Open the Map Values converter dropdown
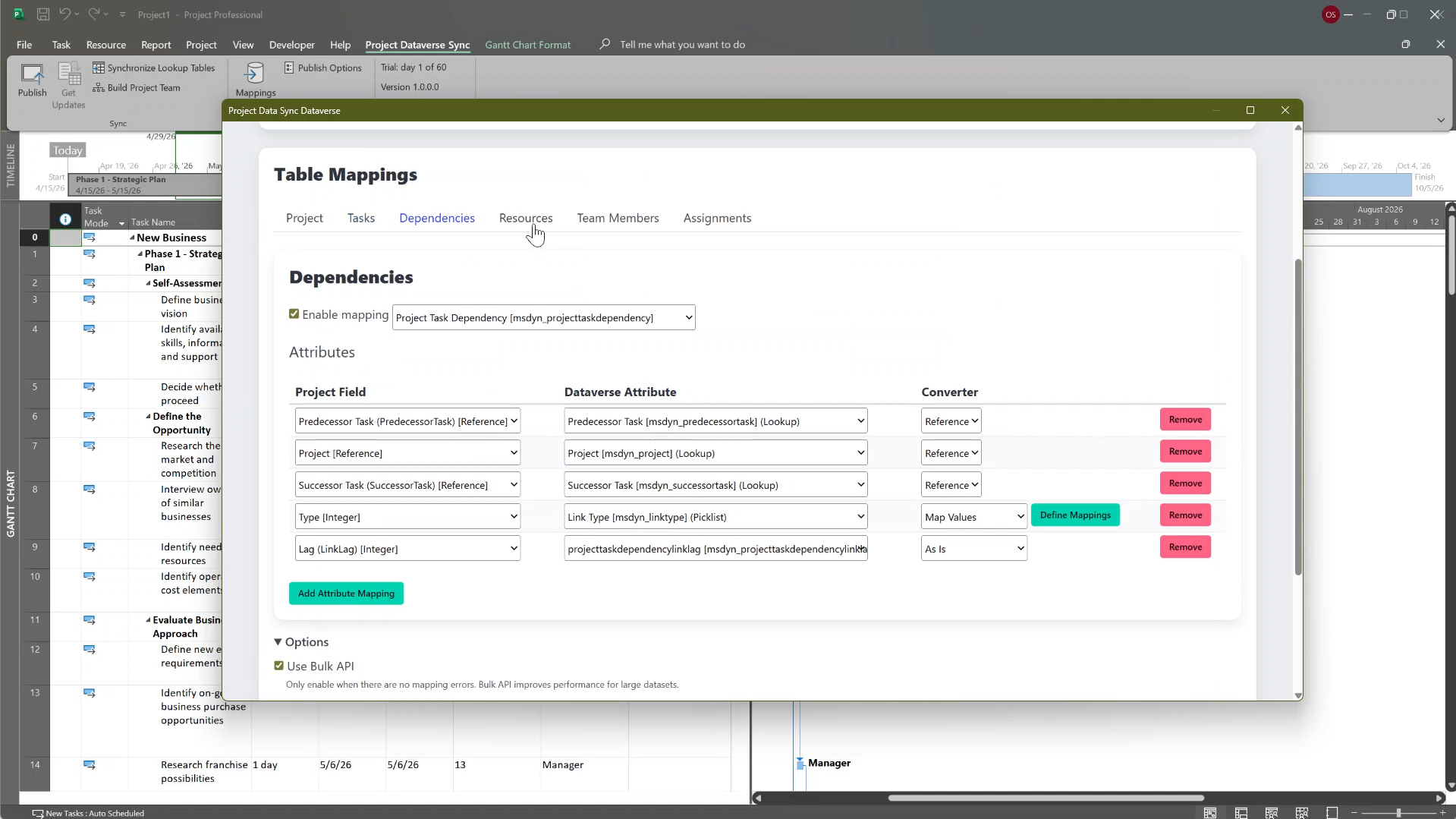1456x819 pixels. pos(974,517)
